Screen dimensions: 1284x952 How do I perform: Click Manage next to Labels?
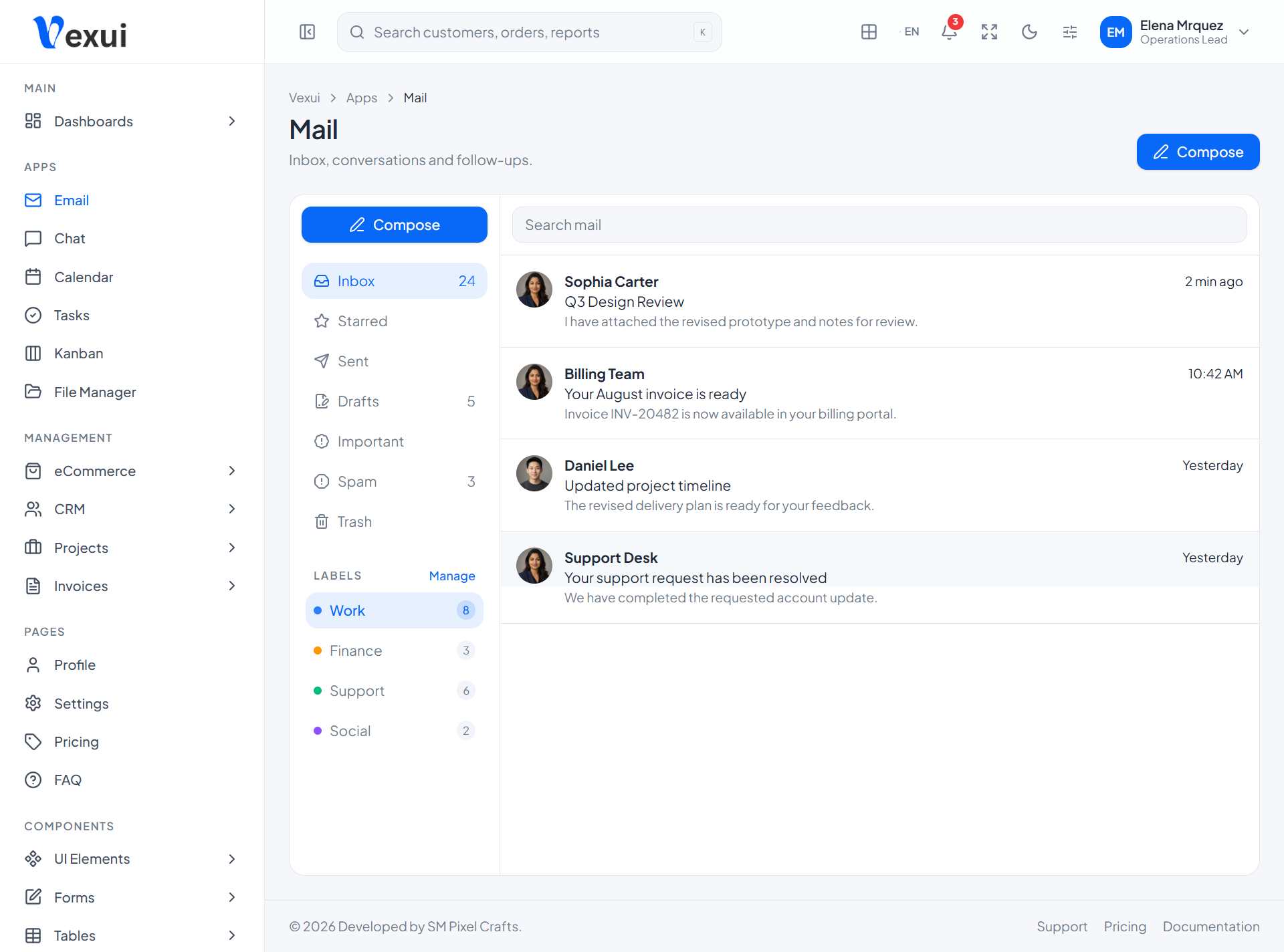pyautogui.click(x=452, y=576)
